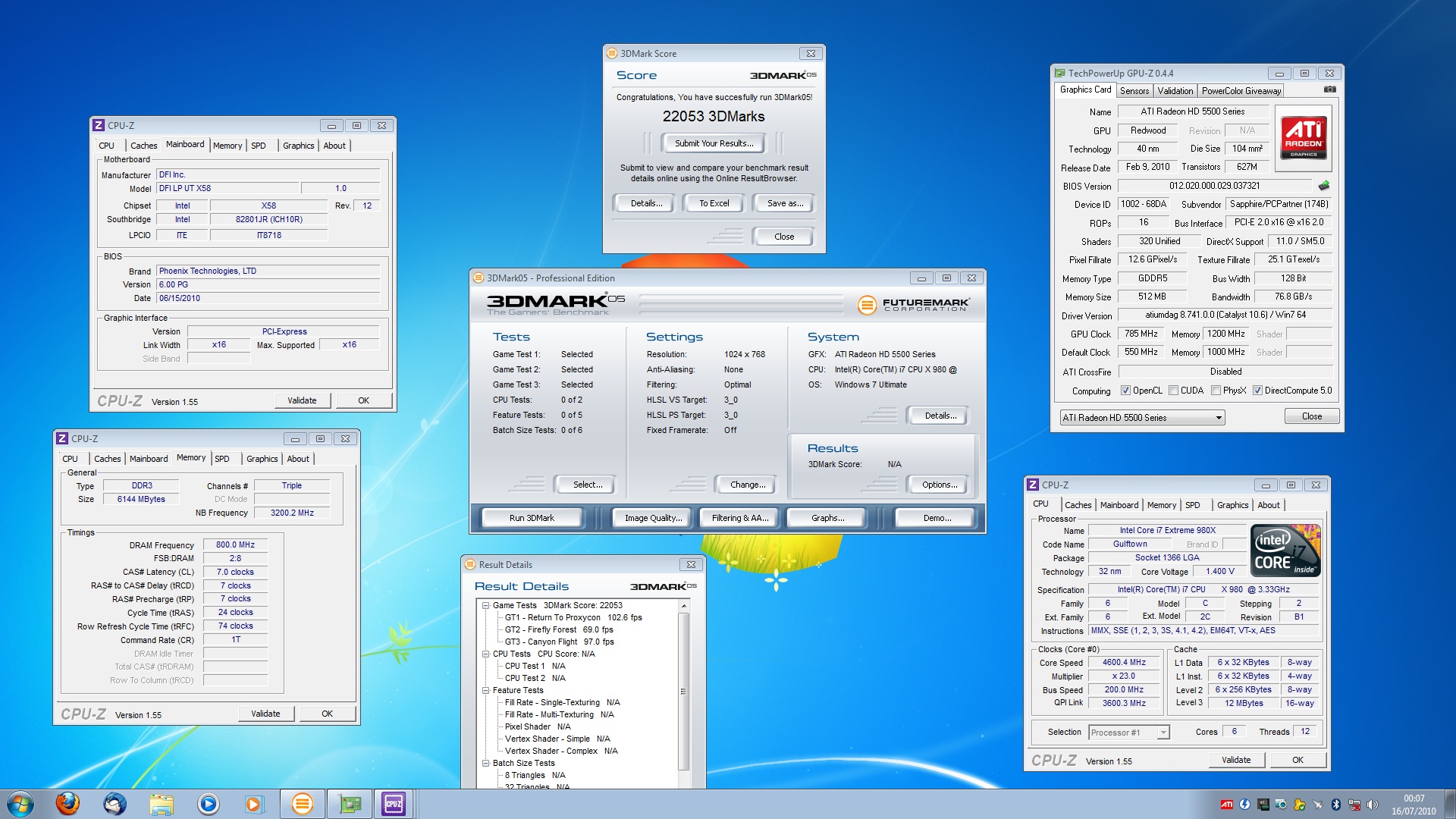This screenshot has width=1456, height=819.
Task: Launch Firefox from the taskbar
Action: (67, 804)
